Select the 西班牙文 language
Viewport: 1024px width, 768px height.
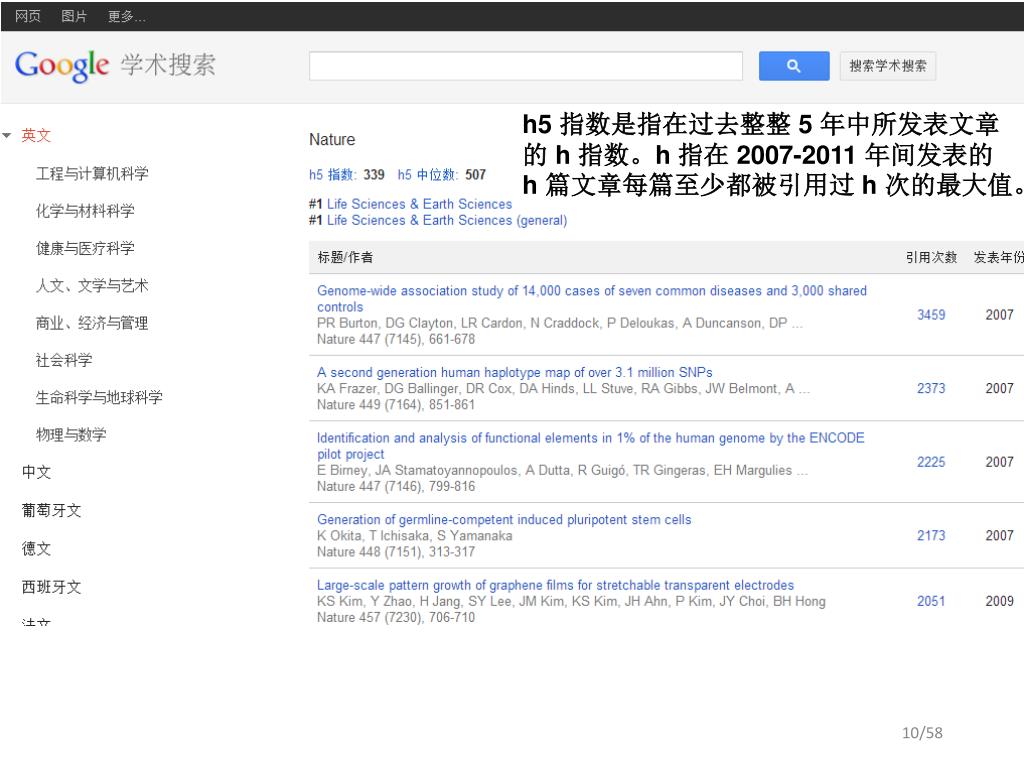click(x=51, y=587)
